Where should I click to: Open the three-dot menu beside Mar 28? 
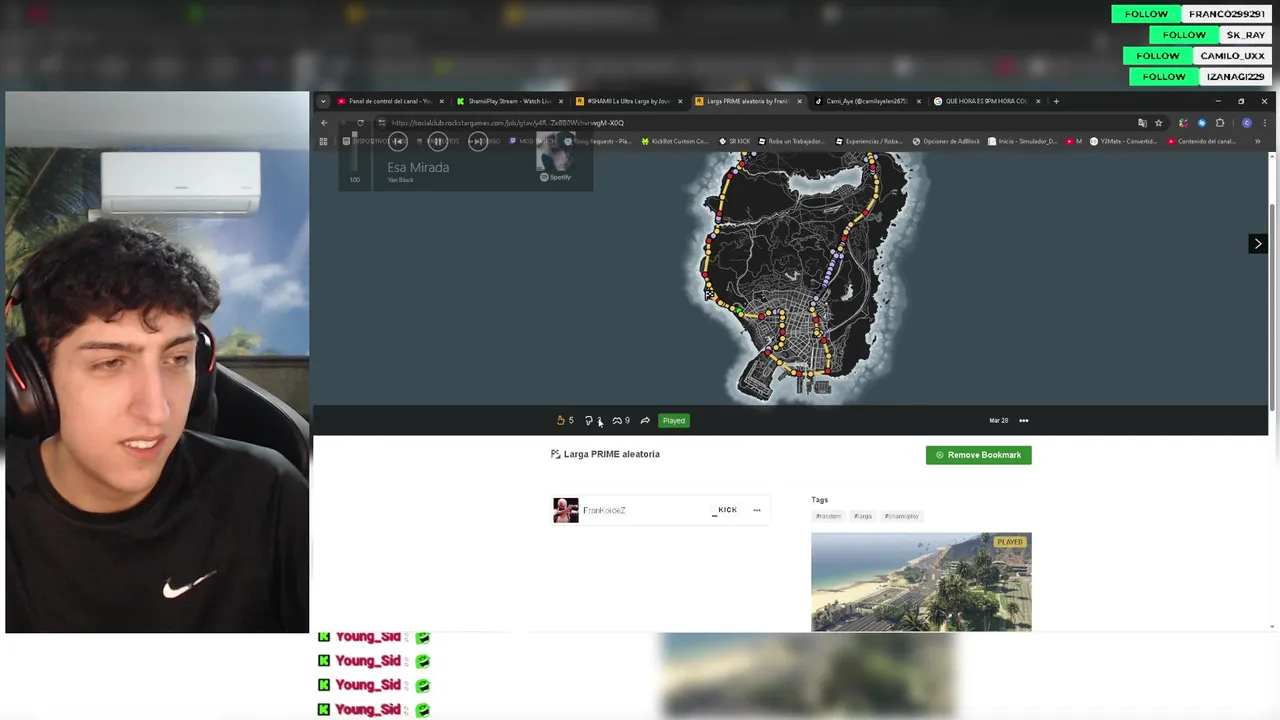coord(1023,420)
